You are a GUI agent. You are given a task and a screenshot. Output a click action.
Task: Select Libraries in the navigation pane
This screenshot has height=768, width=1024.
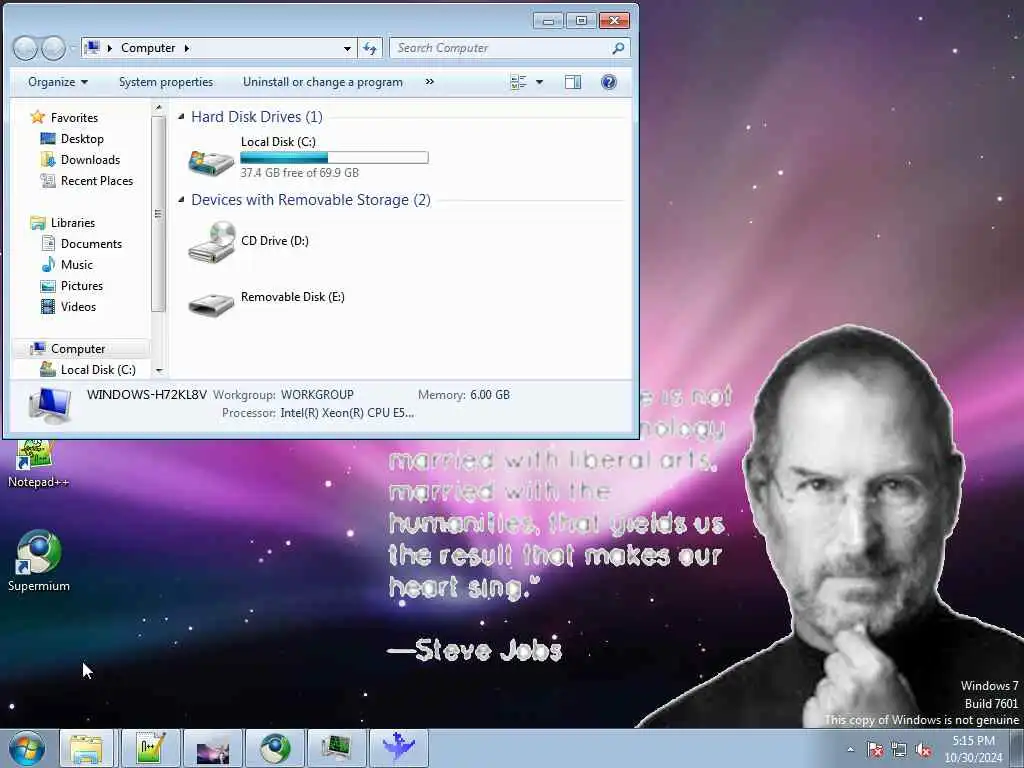coord(63,223)
